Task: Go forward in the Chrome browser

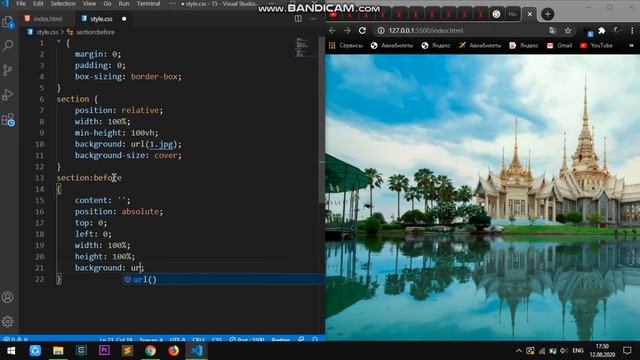Action: tap(347, 31)
